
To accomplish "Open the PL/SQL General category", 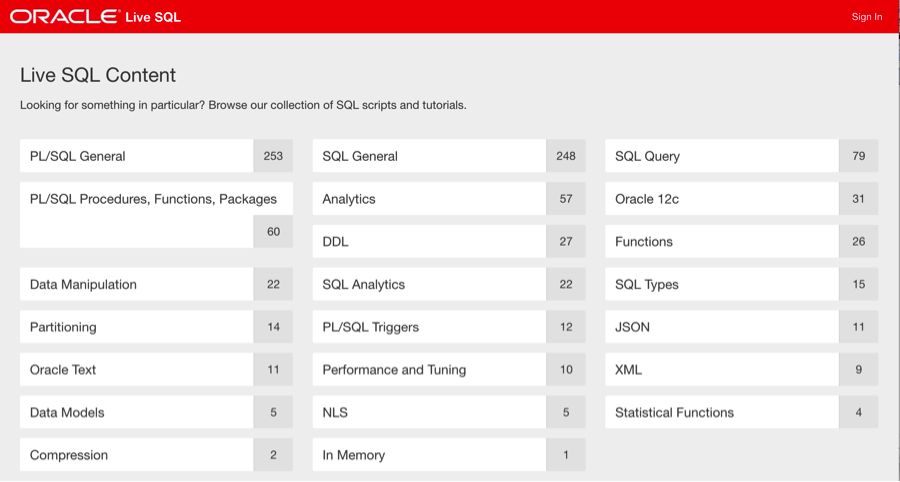I will [x=136, y=156].
